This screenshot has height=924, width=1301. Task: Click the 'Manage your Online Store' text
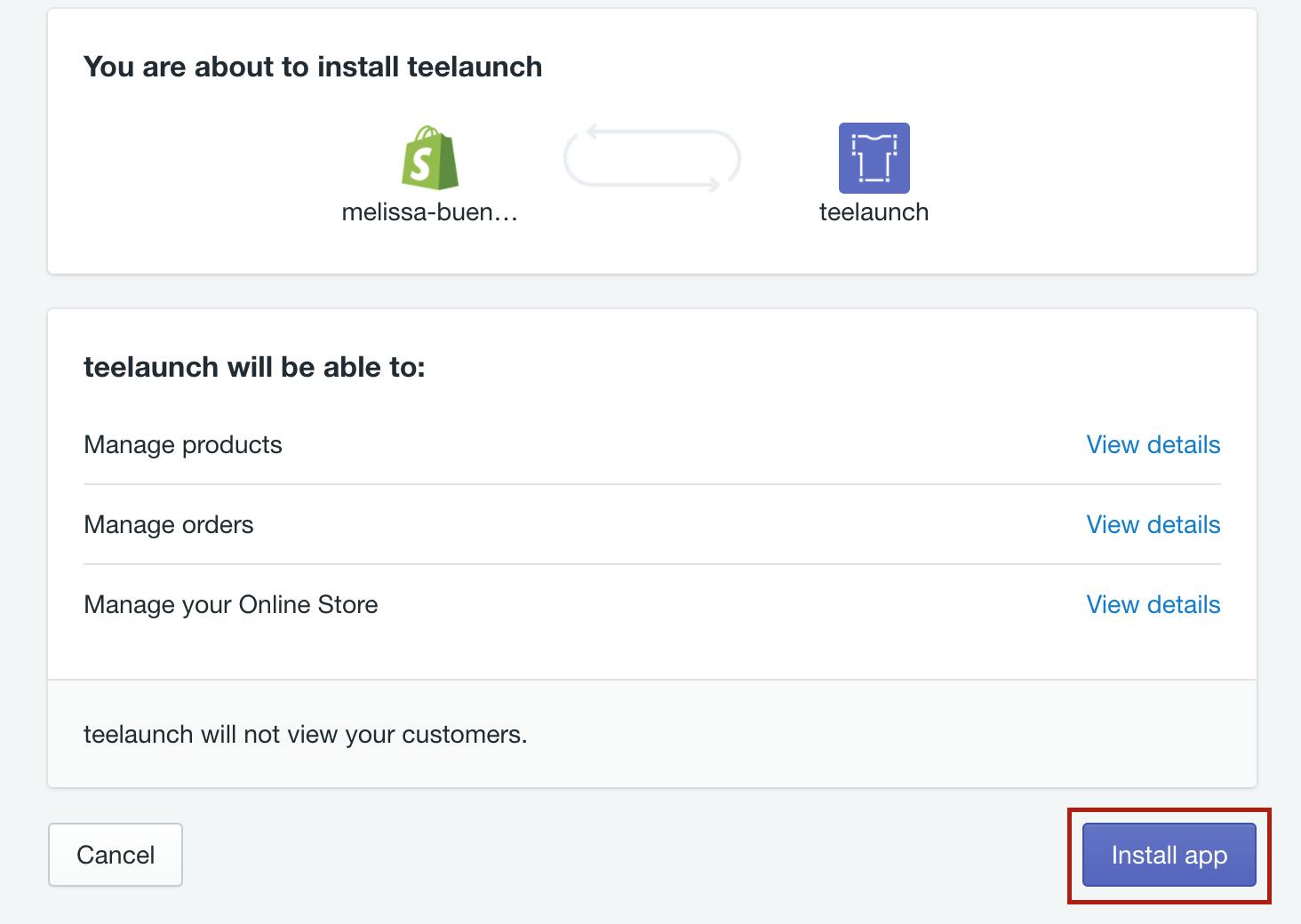tap(231, 604)
